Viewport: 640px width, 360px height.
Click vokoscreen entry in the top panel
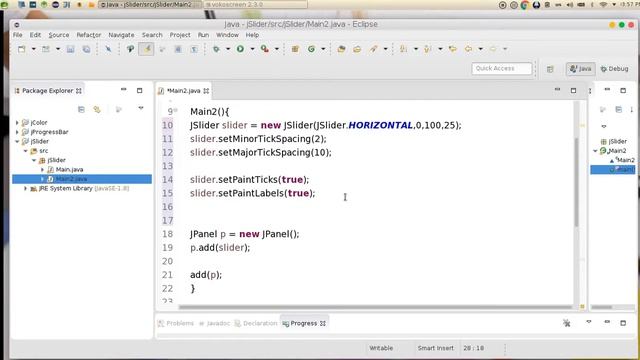(256, 4)
